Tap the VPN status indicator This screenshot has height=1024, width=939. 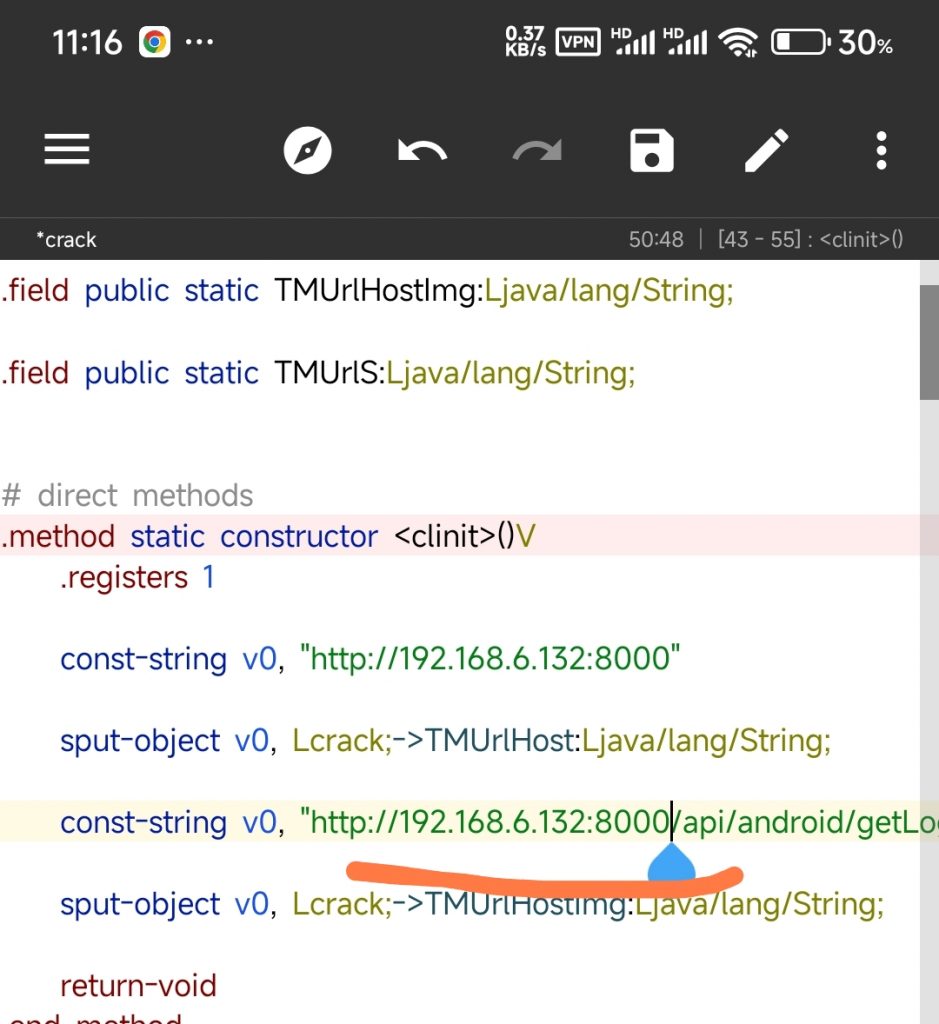click(577, 42)
